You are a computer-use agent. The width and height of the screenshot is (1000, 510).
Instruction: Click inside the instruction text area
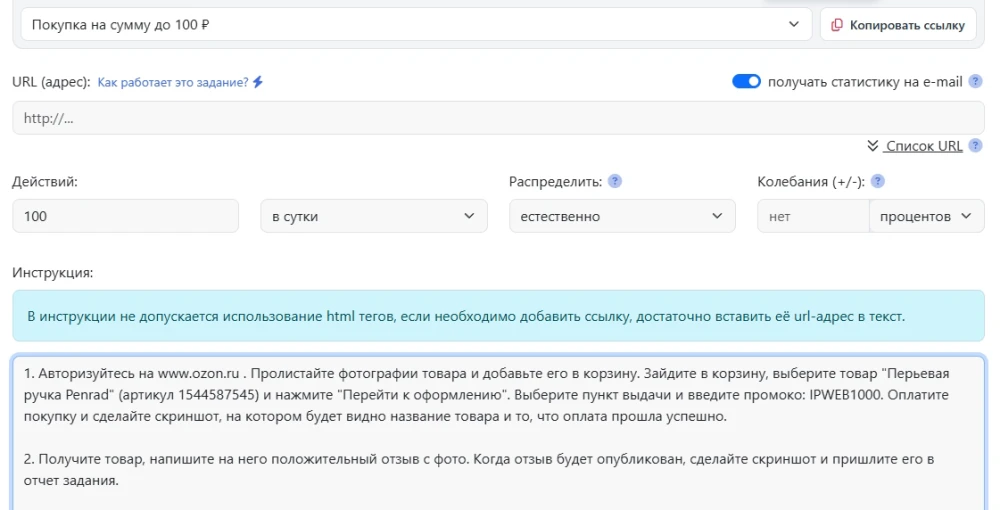498,434
